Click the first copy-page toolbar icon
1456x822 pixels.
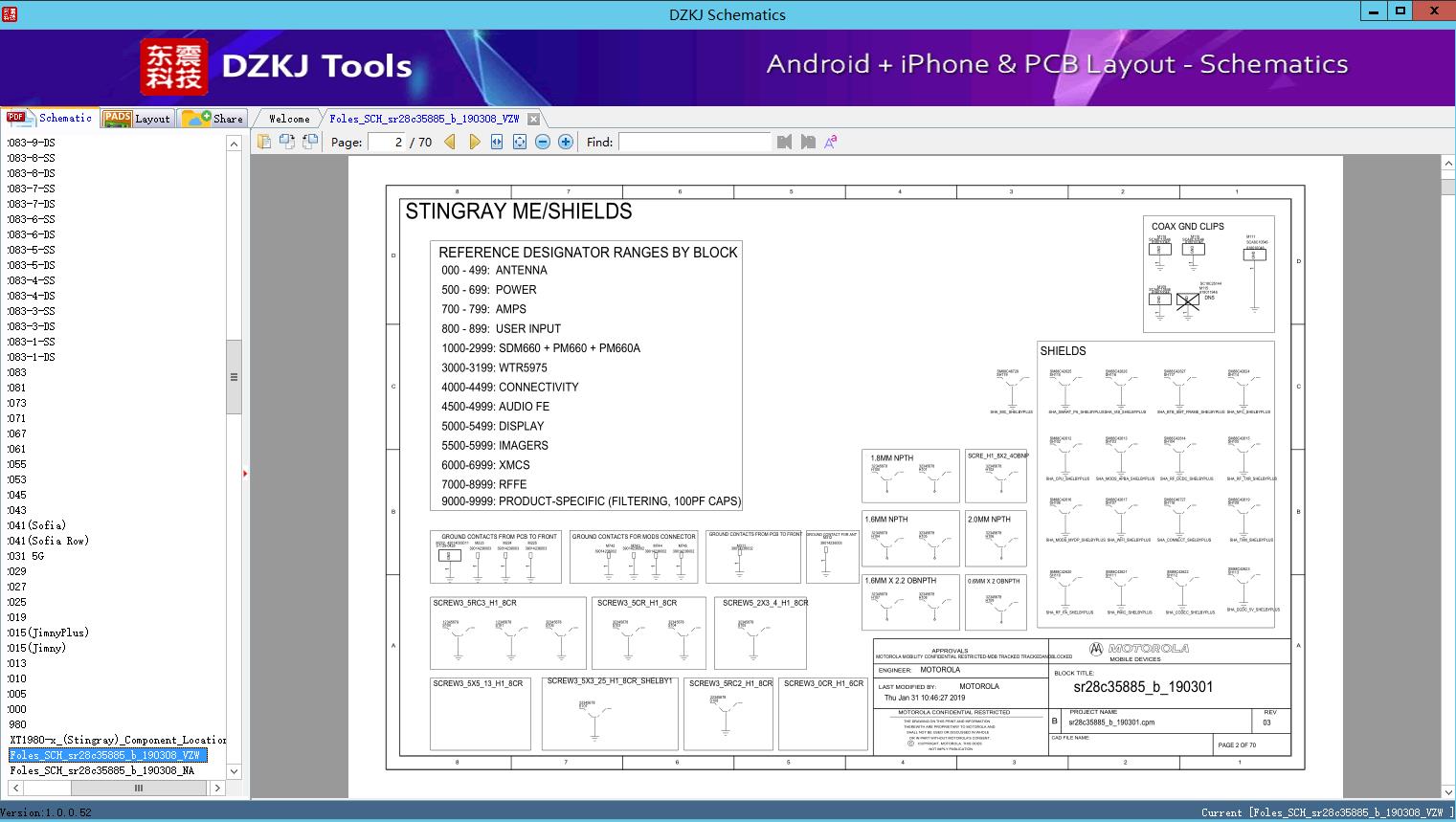264,142
